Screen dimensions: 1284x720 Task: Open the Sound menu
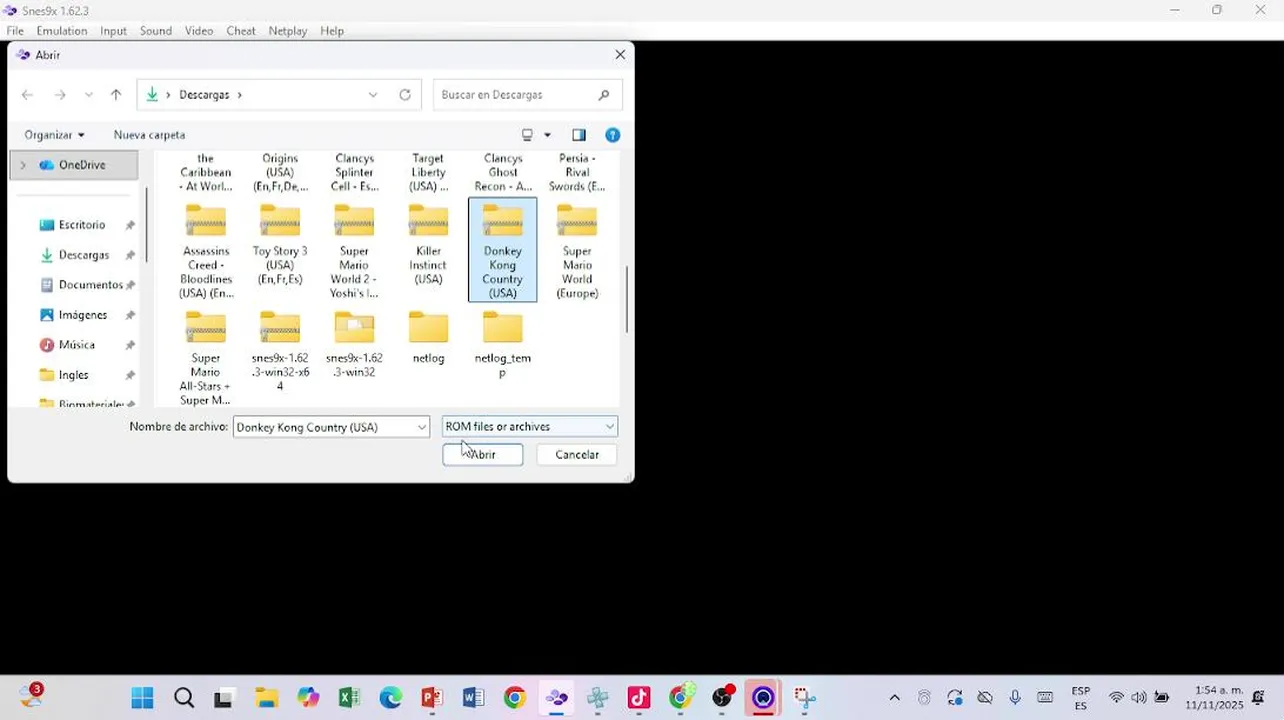click(156, 31)
